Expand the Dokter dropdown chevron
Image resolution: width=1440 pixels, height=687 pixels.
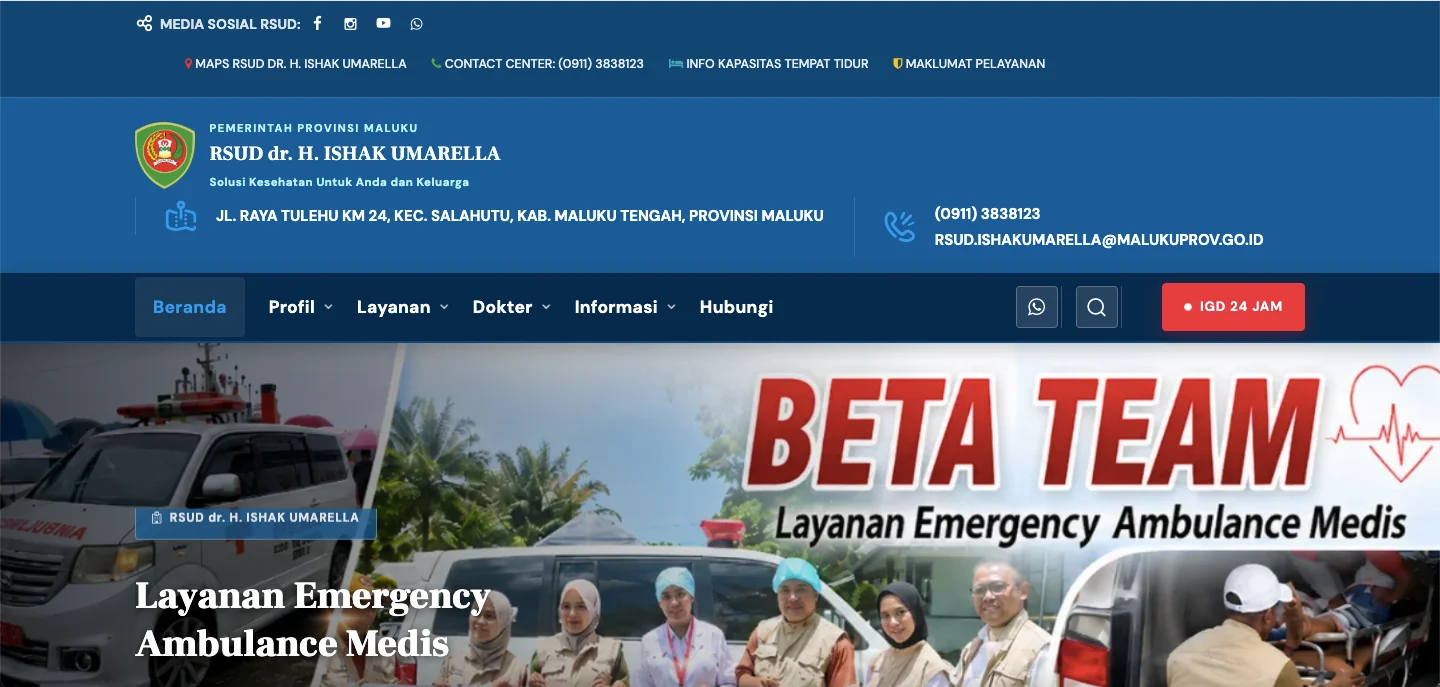point(546,307)
